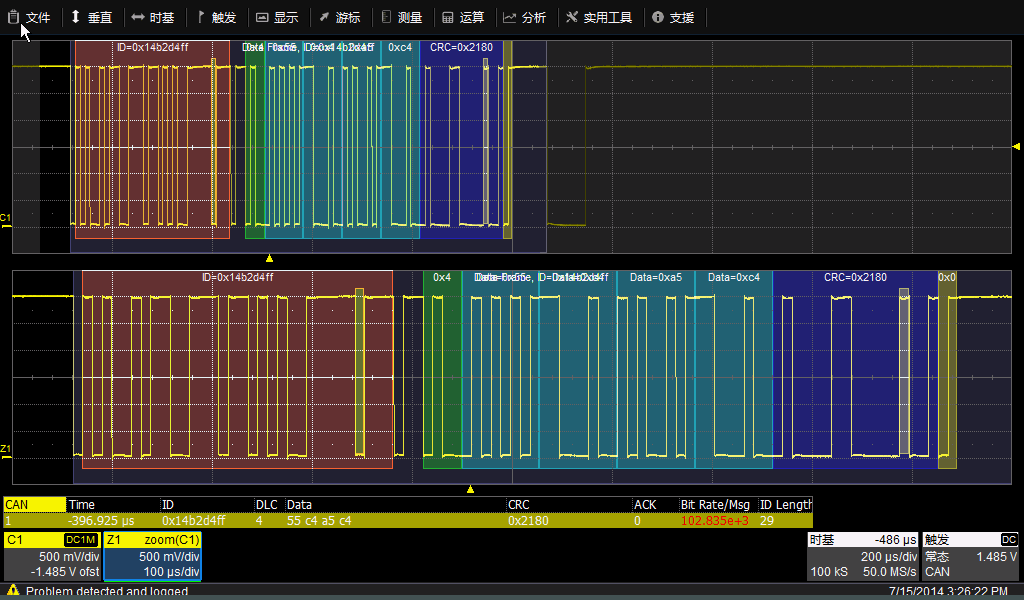Click the horizontal arrows icon beside 时基

(x=137, y=18)
